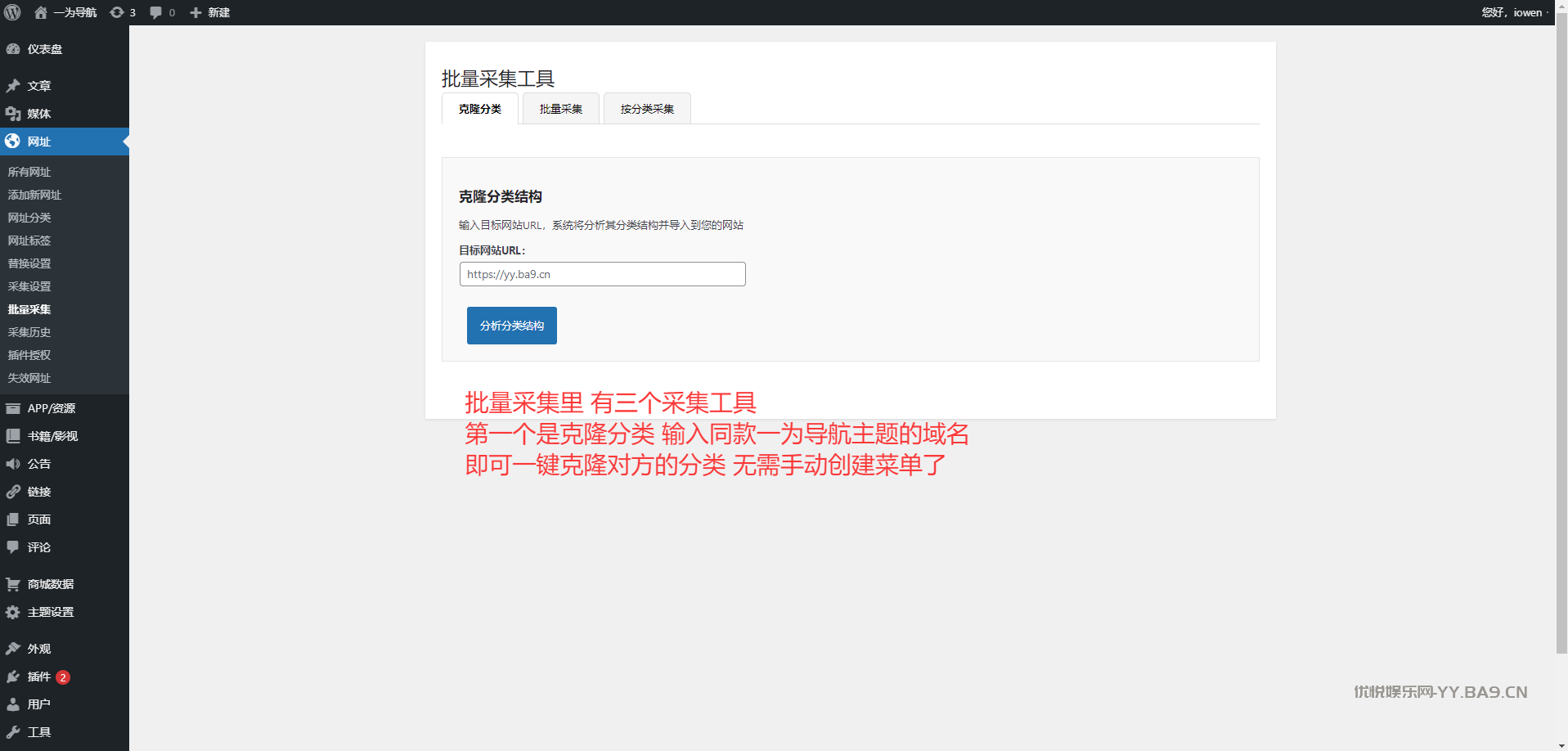The width and height of the screenshot is (1568, 751).
Task: Click the 商城数据 cart icon
Action: click(x=13, y=584)
